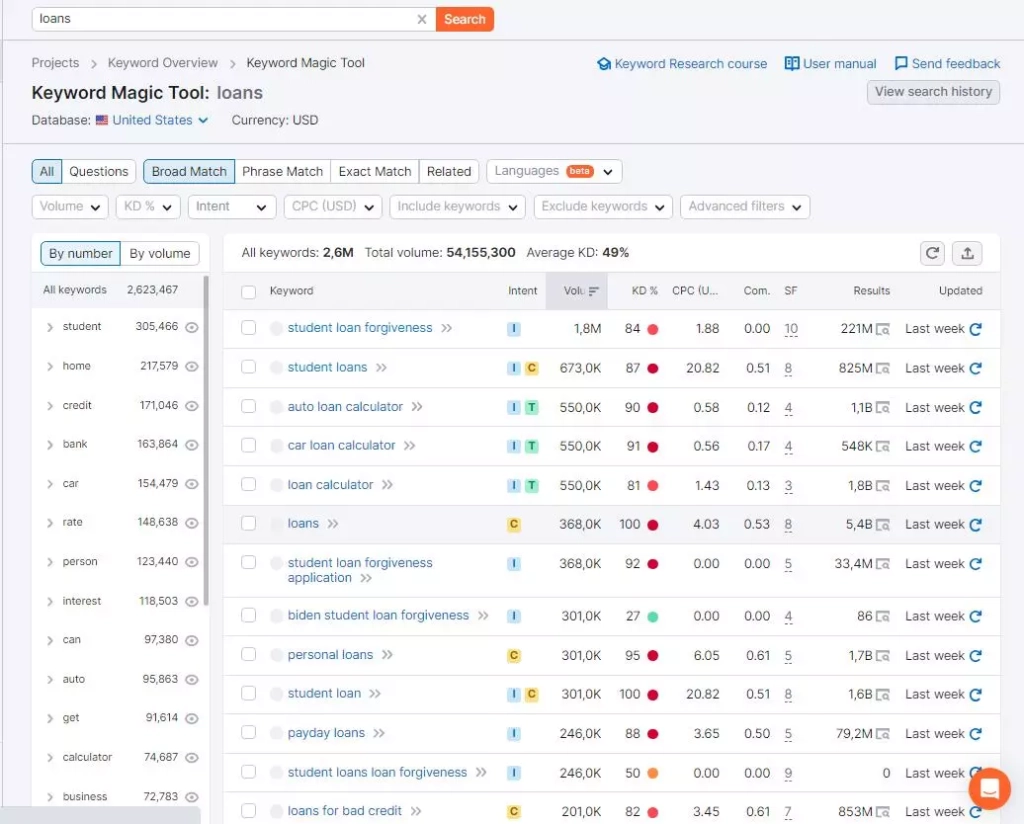Screen dimensions: 1024x824
Task: Open Include keywords dropdown
Action: tap(457, 207)
